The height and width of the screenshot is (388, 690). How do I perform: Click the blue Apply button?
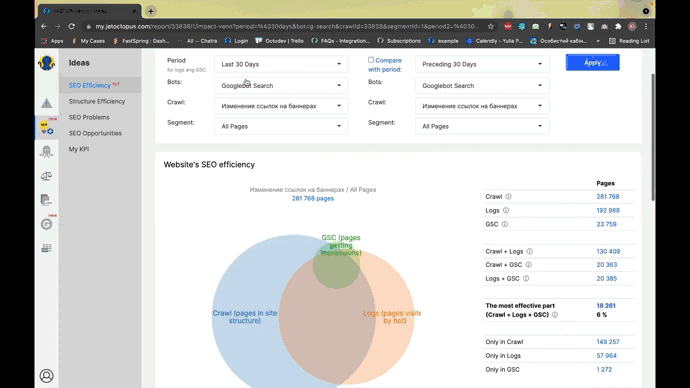(x=592, y=62)
